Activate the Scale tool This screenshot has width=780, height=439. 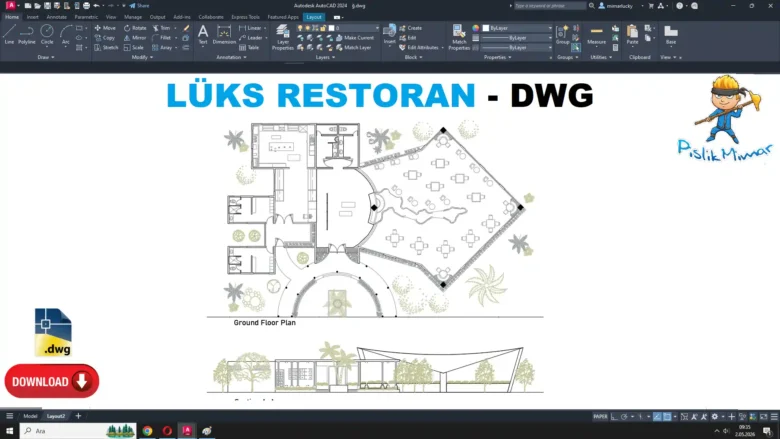click(134, 48)
